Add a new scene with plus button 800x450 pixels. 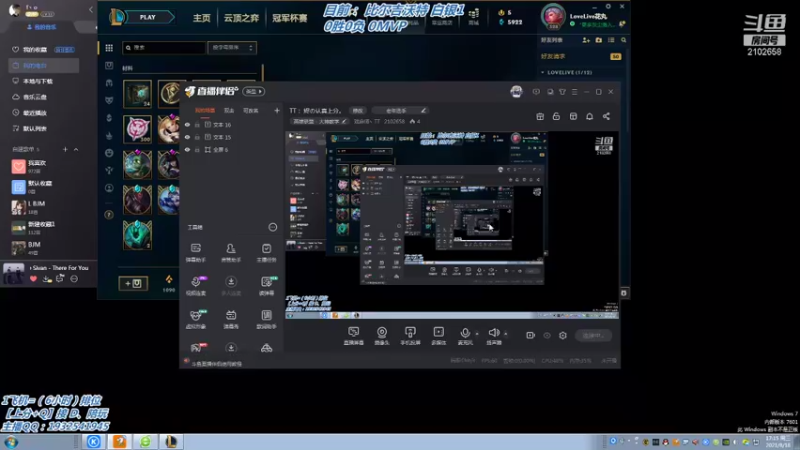pyautogui.click(x=277, y=111)
